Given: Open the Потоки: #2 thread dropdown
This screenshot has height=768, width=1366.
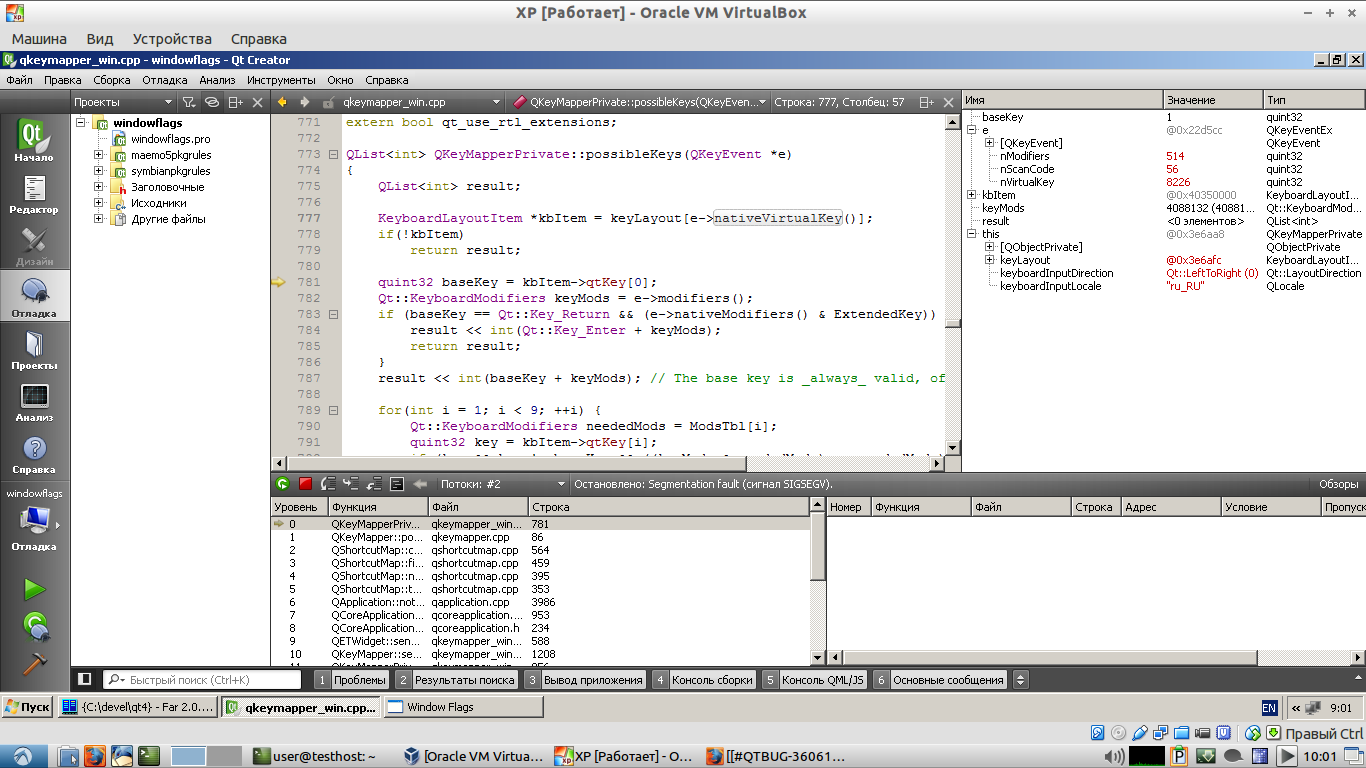Looking at the screenshot, I should pyautogui.click(x=498, y=484).
